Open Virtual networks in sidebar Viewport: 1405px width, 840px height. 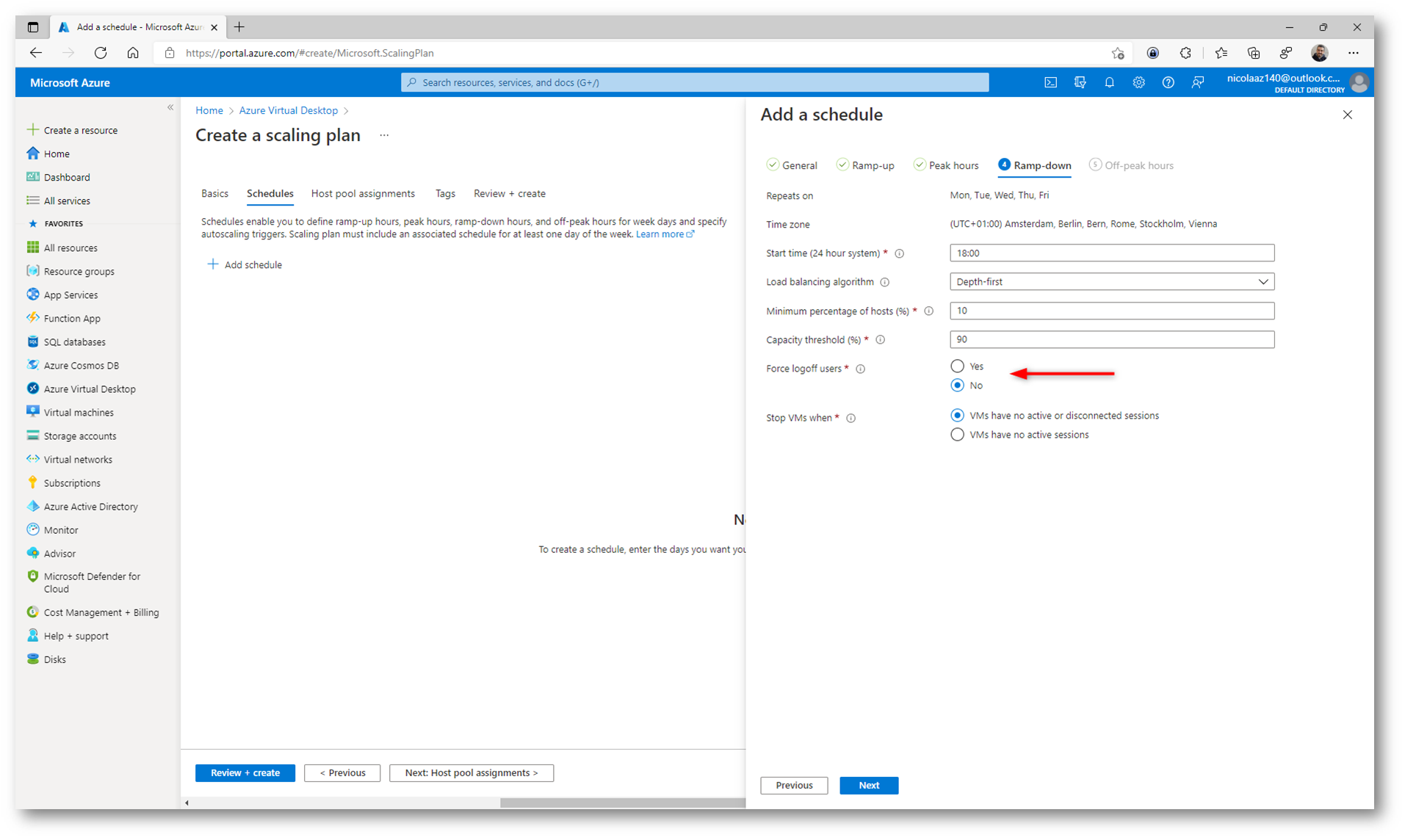pyautogui.click(x=78, y=459)
